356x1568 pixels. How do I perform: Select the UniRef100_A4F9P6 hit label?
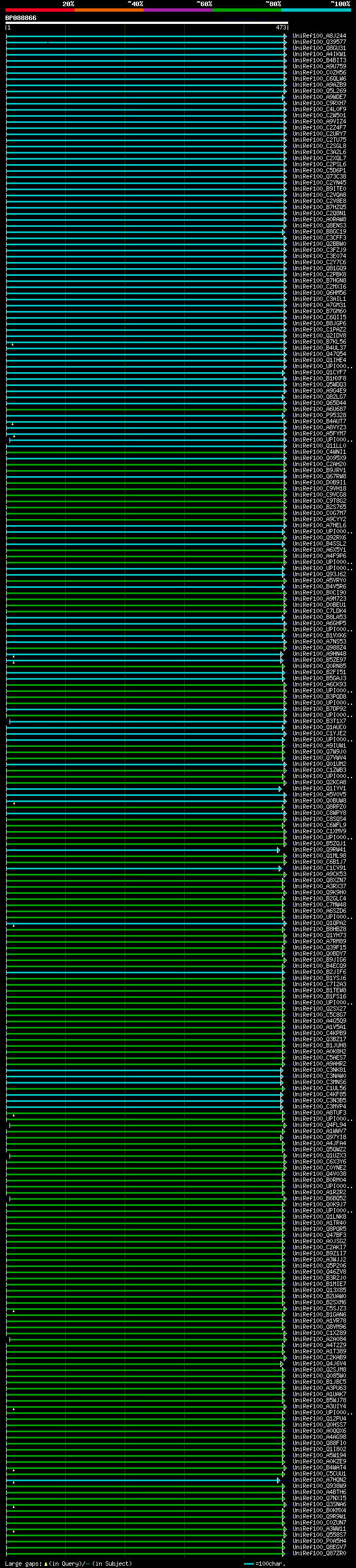tap(319, 556)
